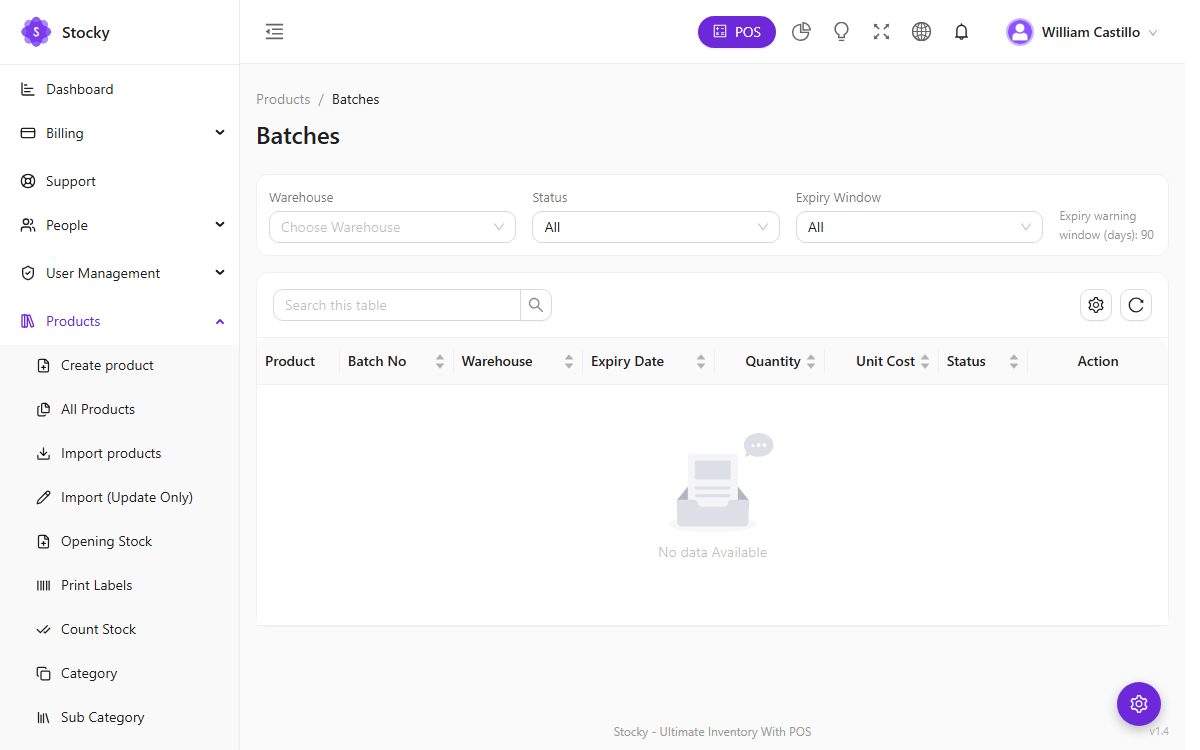The image size is (1200, 750).
Task: Sort by Warehouse column
Action: pyautogui.click(x=518, y=361)
